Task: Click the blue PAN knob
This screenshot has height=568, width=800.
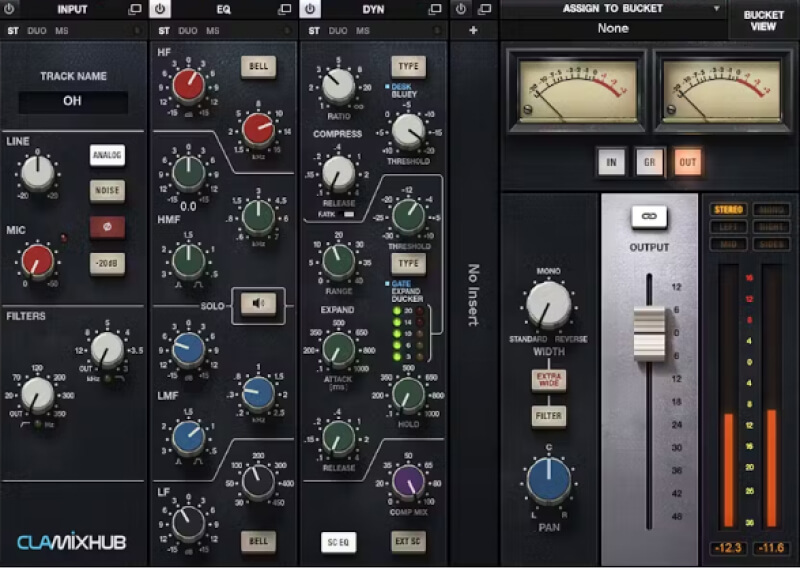Action: pos(549,480)
